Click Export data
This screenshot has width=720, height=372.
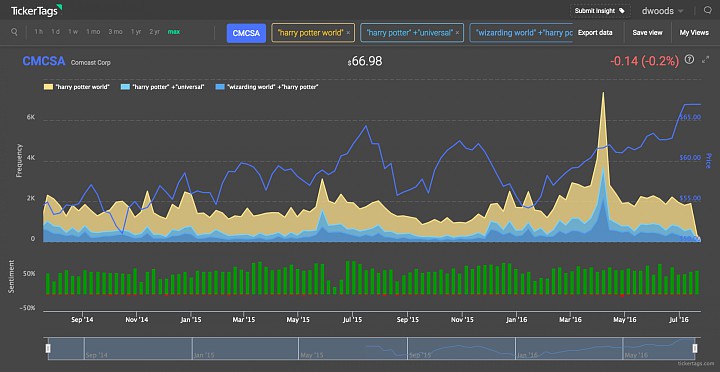tap(595, 33)
